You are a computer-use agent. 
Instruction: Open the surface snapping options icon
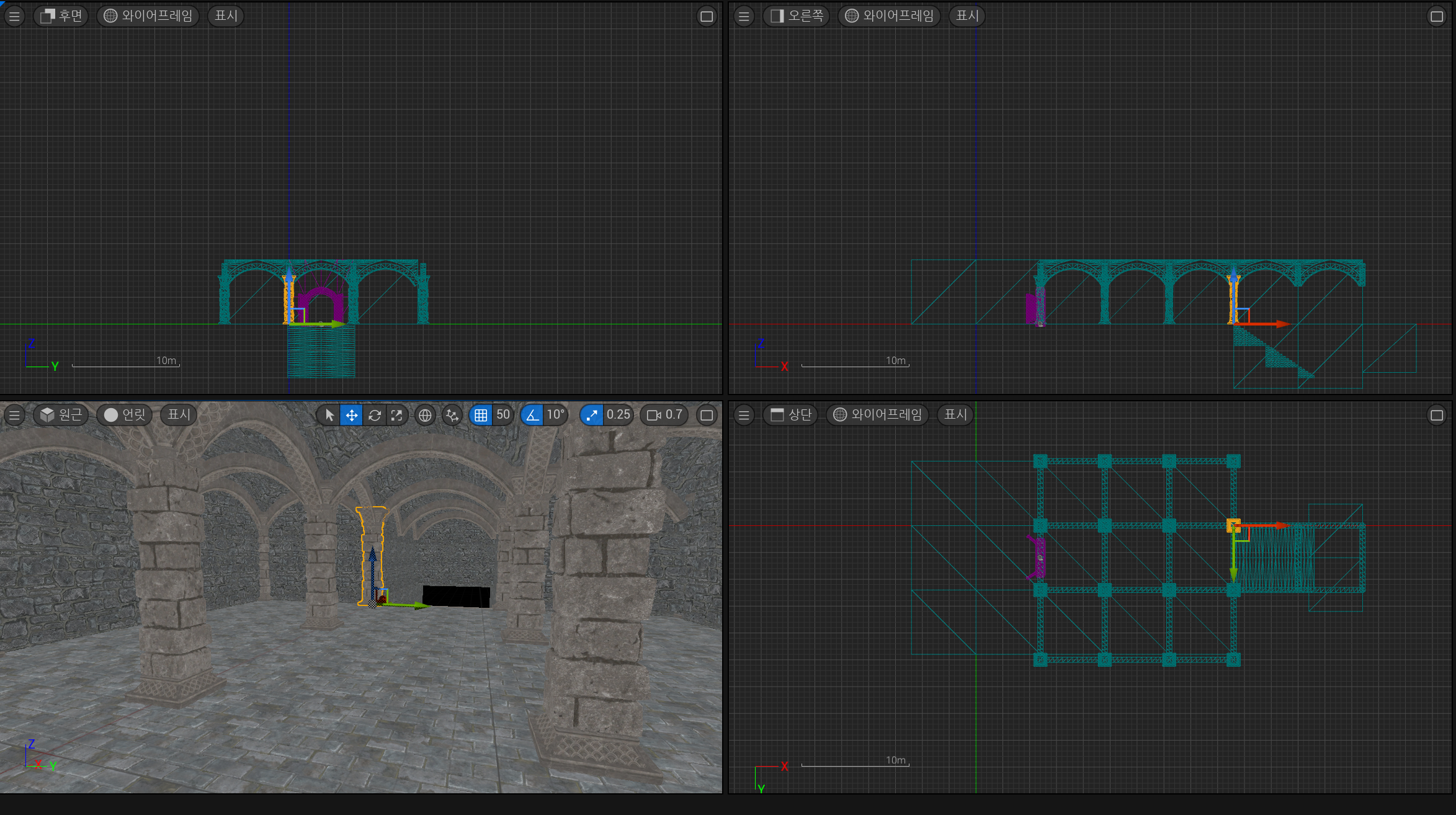pyautogui.click(x=452, y=415)
